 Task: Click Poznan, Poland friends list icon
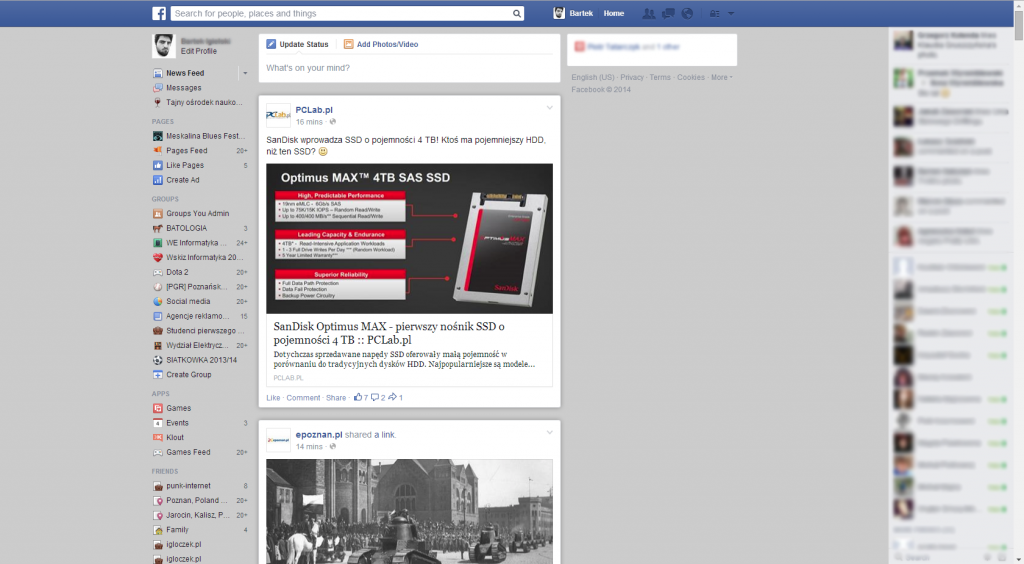pos(157,501)
